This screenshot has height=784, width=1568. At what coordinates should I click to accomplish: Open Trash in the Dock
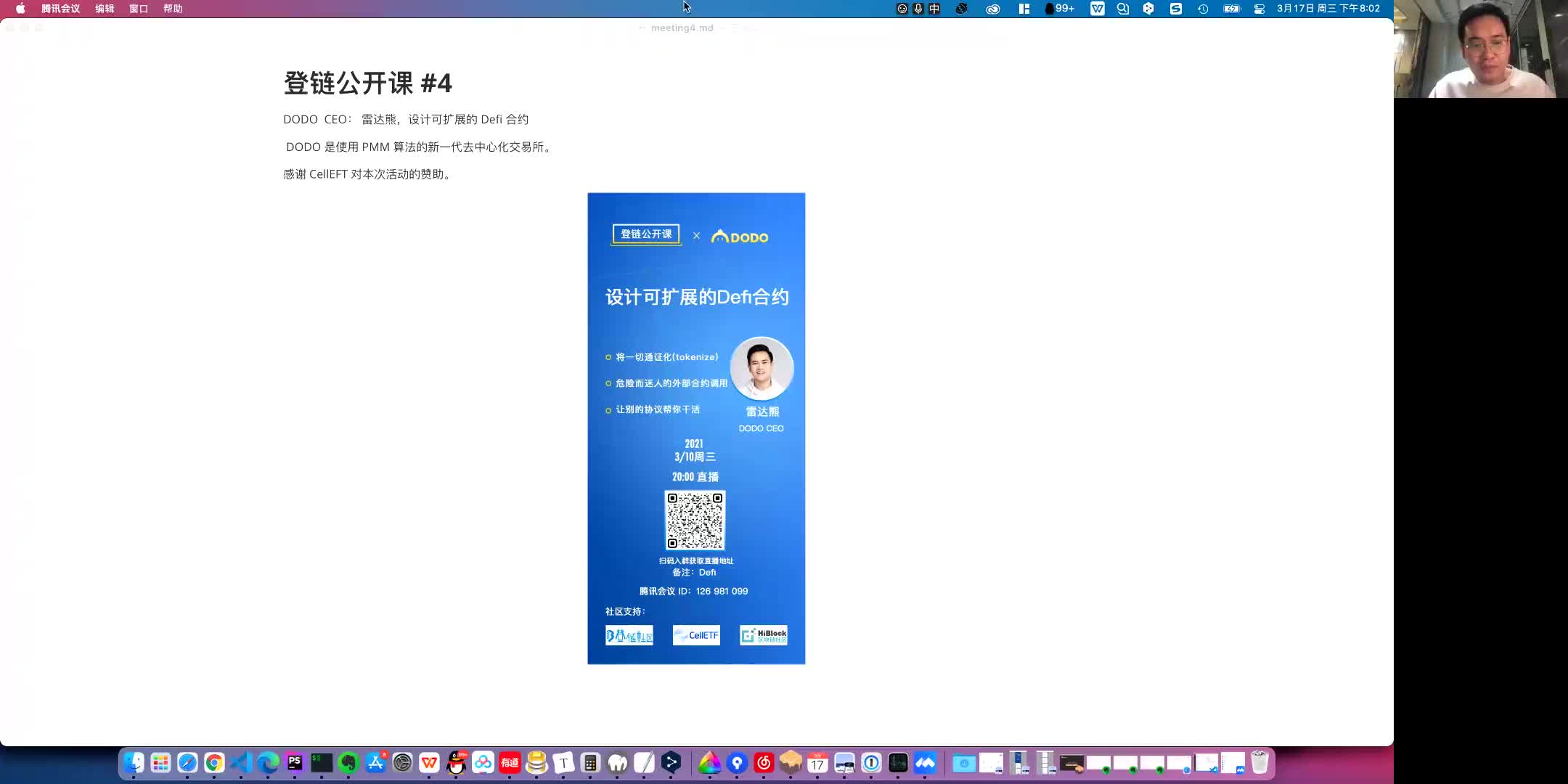(x=1259, y=763)
